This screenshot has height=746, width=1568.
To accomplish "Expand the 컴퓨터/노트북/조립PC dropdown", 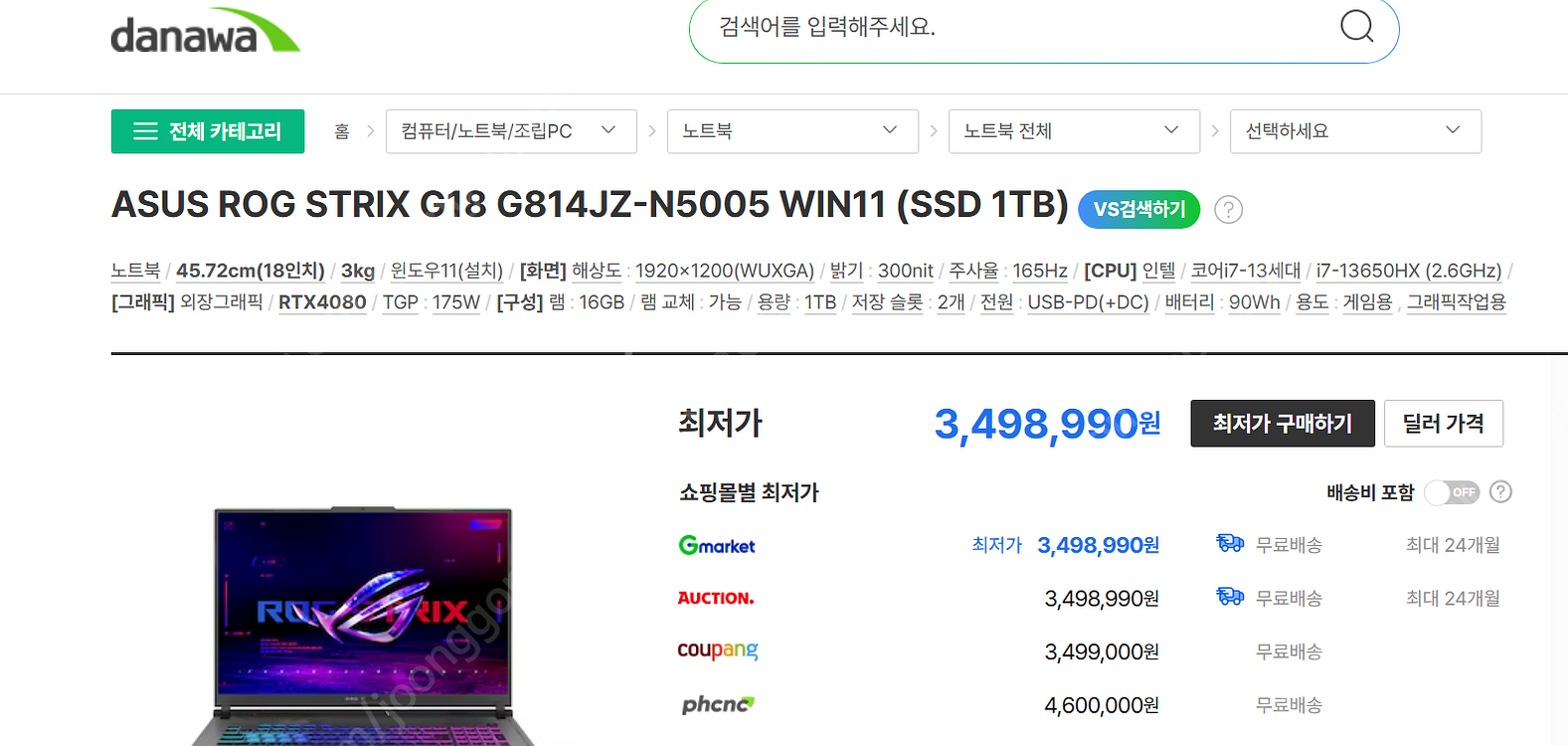I will tap(510, 131).
